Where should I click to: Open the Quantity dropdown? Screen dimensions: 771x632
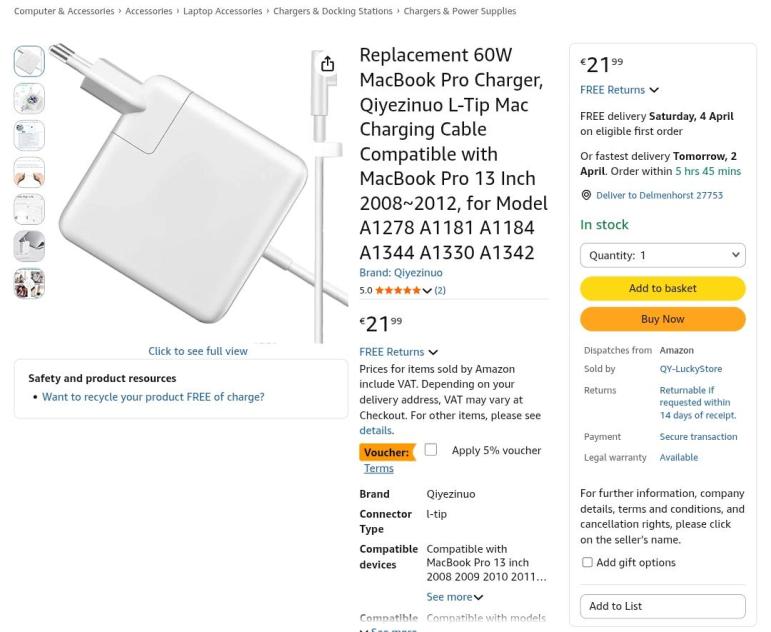tap(662, 255)
